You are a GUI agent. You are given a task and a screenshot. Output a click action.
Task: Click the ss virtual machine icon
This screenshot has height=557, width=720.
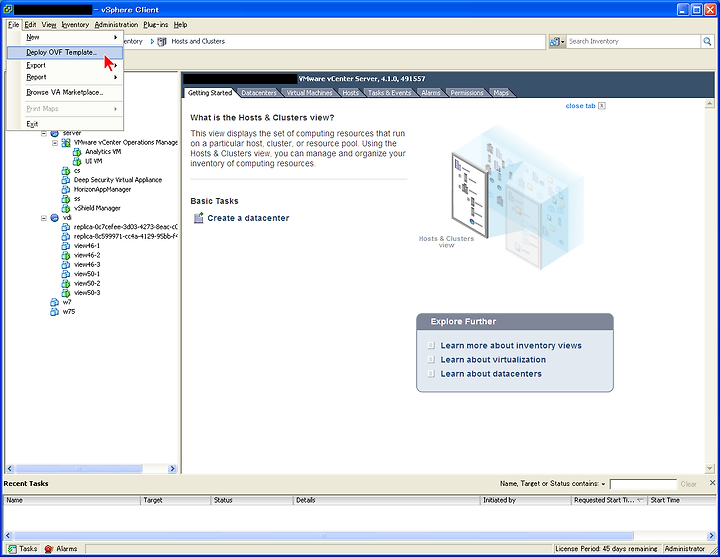66,199
